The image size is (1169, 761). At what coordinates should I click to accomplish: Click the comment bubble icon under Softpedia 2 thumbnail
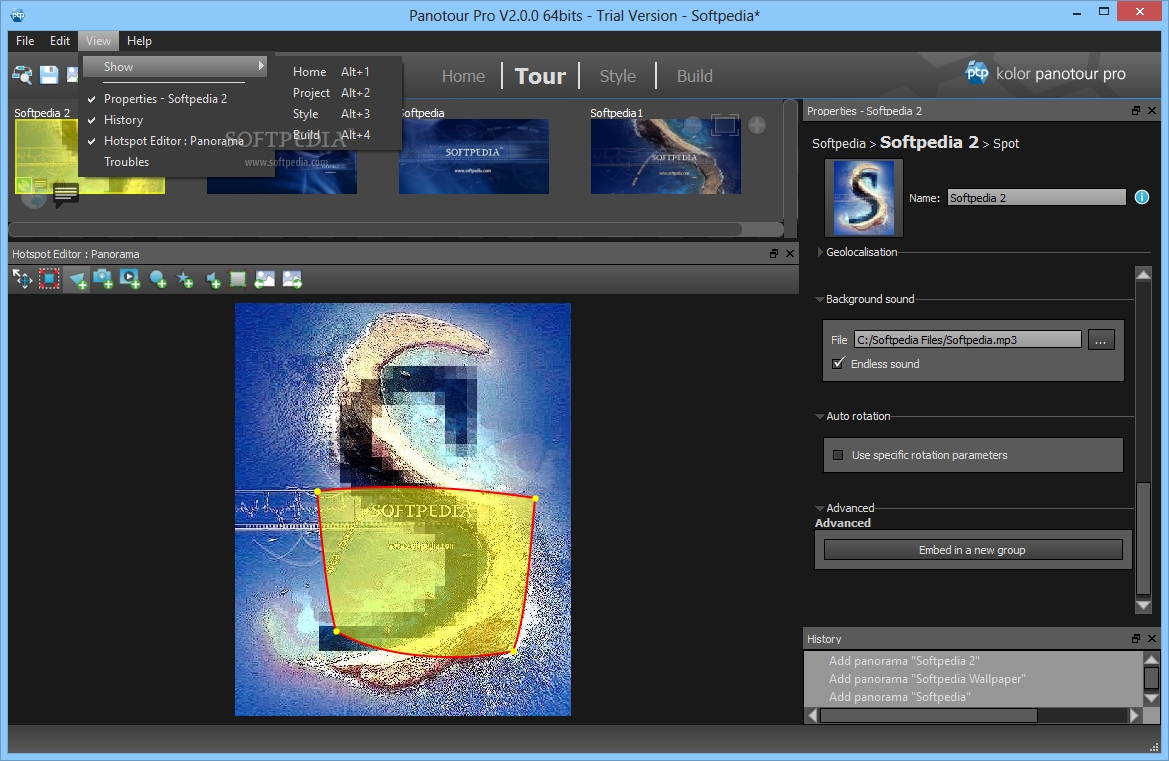(x=66, y=195)
